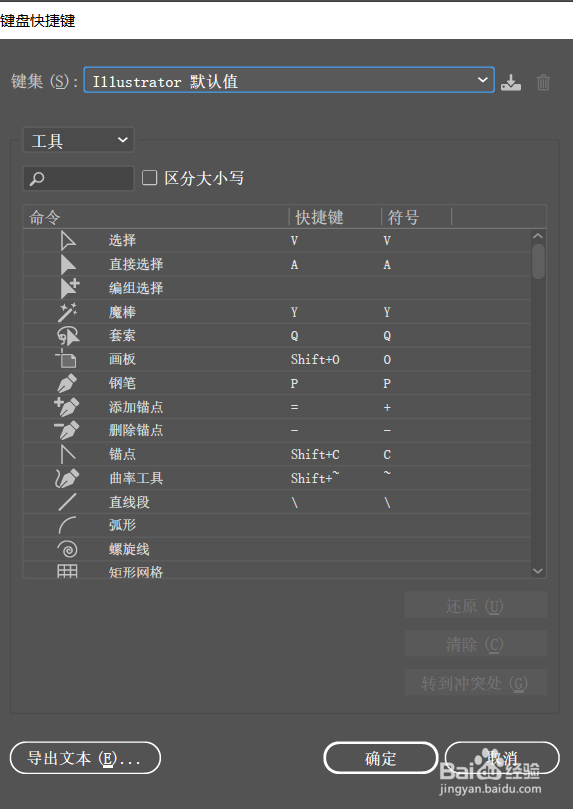Image resolution: width=573 pixels, height=809 pixels.
Task: Select the 直线段 command label
Action: point(129,502)
